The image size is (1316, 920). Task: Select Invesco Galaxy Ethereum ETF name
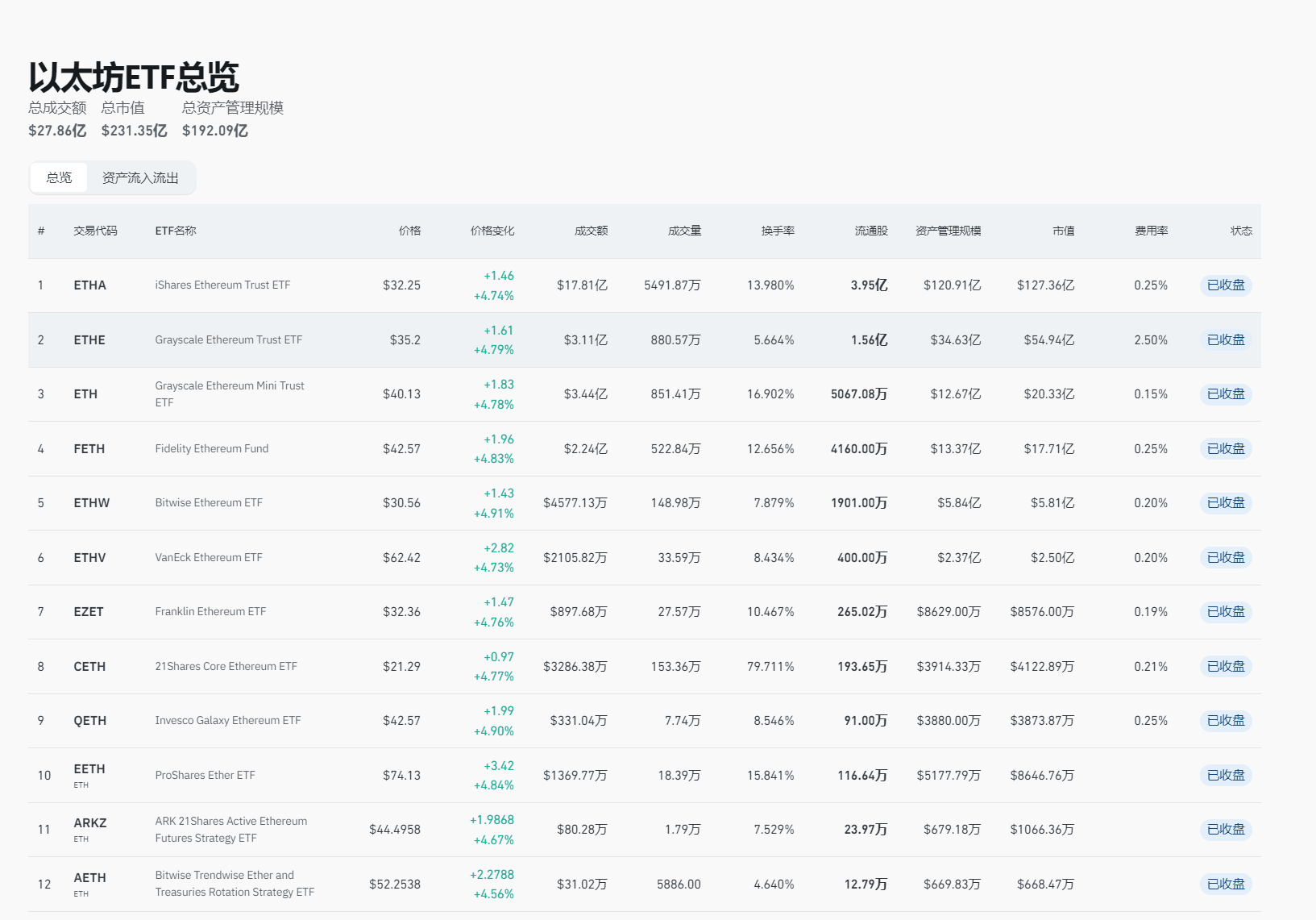tap(228, 721)
